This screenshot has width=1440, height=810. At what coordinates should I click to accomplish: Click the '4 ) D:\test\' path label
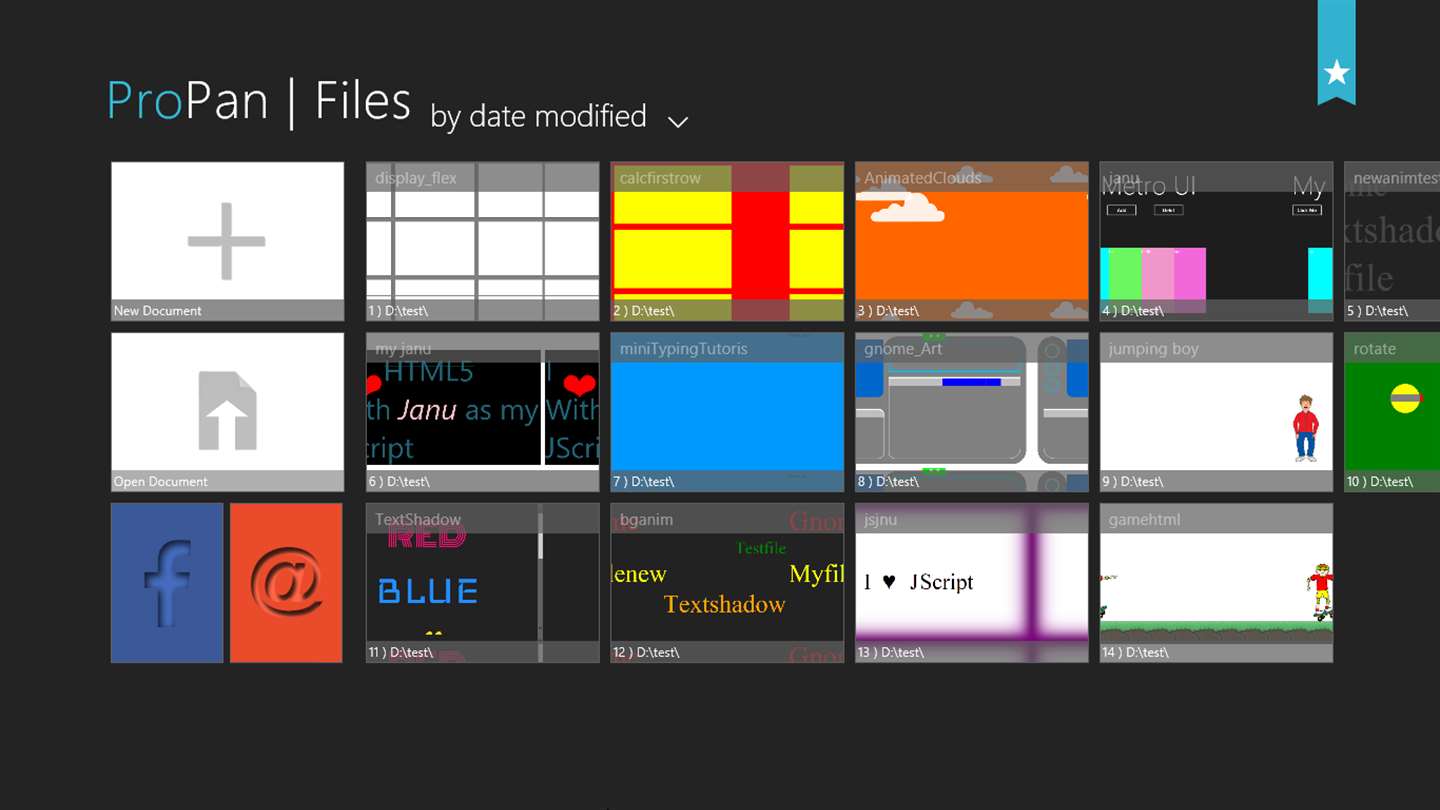pyautogui.click(x=1133, y=311)
